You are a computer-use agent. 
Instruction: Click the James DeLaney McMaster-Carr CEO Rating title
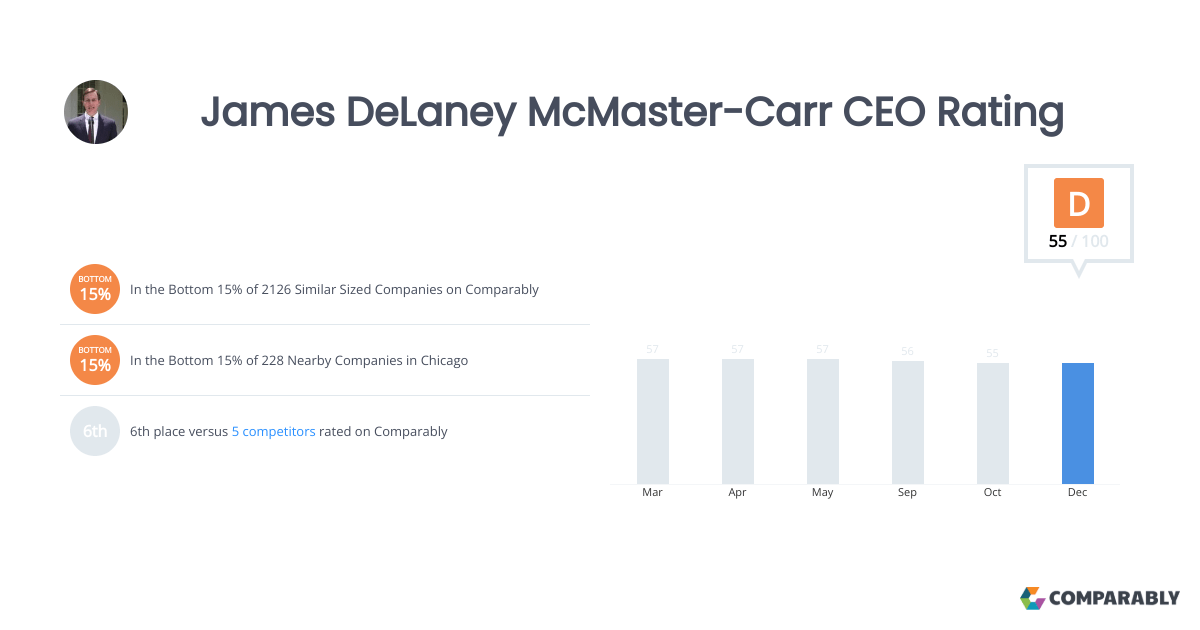(x=632, y=112)
